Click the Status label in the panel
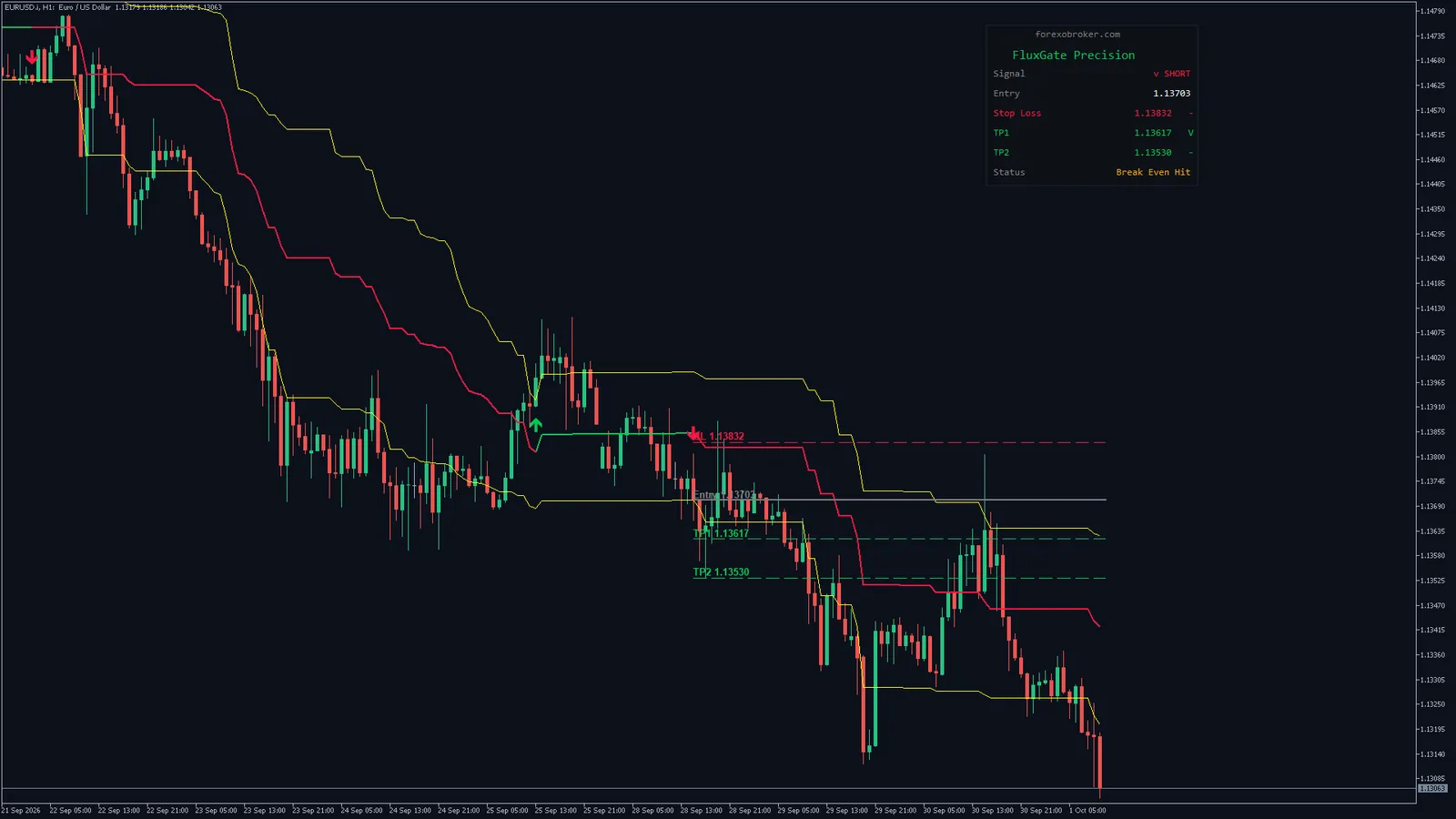This screenshot has width=1456, height=819. coord(1009,172)
